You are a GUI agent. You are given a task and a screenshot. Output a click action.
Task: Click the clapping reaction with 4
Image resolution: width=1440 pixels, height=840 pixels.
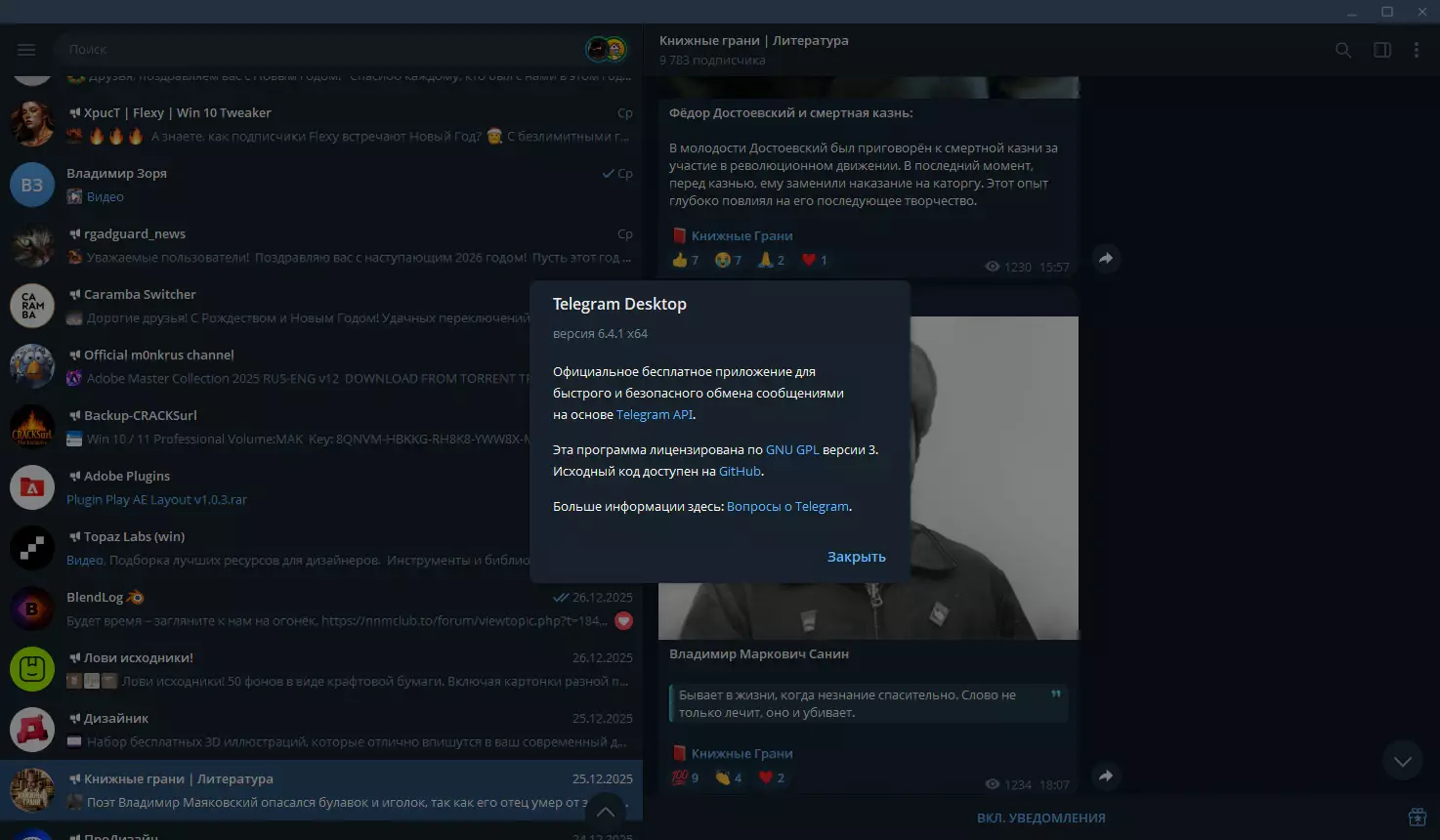coord(729,777)
